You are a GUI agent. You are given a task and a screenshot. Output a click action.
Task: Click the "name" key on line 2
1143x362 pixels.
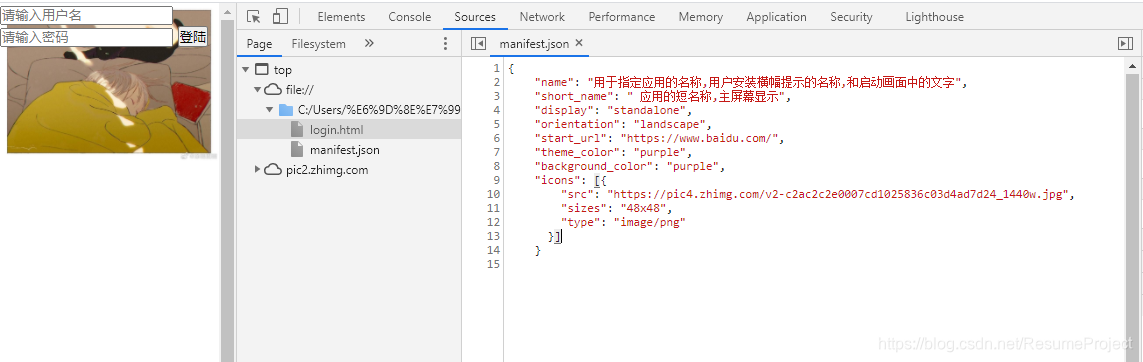point(555,83)
